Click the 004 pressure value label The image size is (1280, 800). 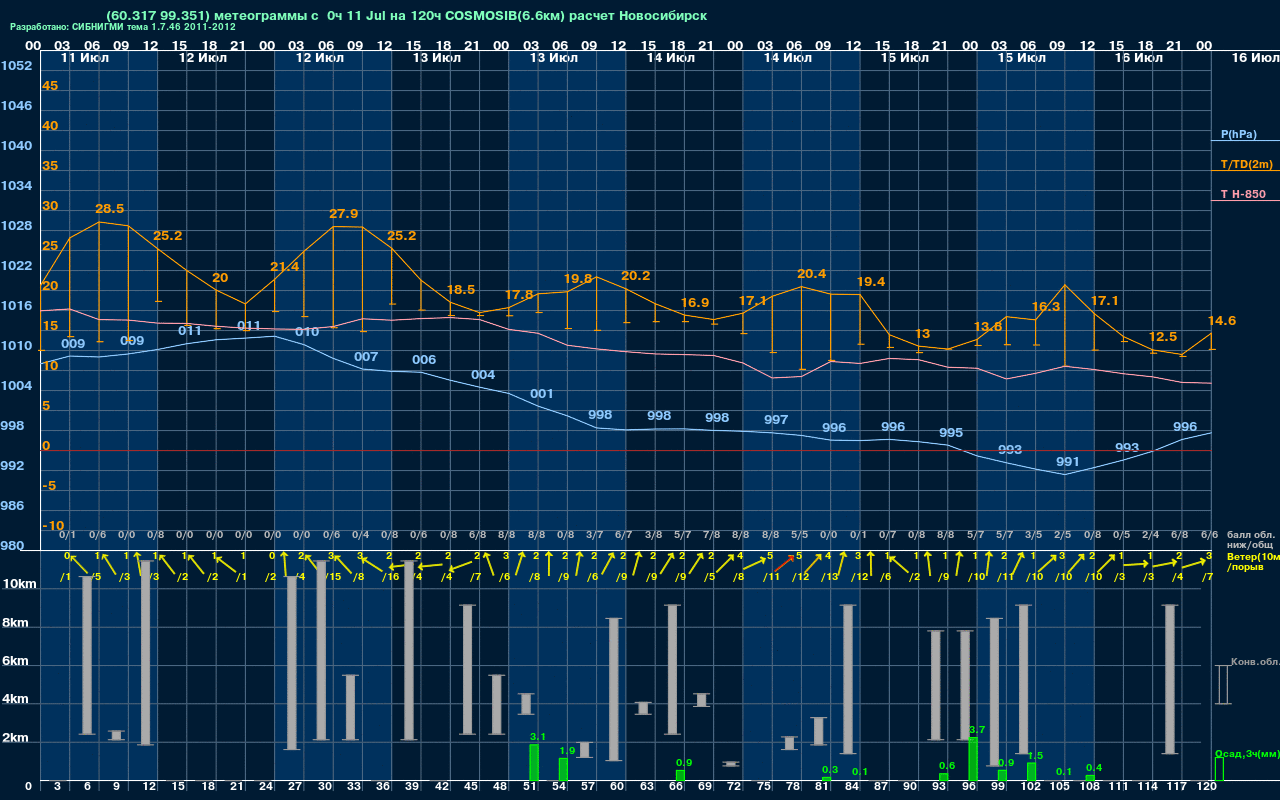483,375
